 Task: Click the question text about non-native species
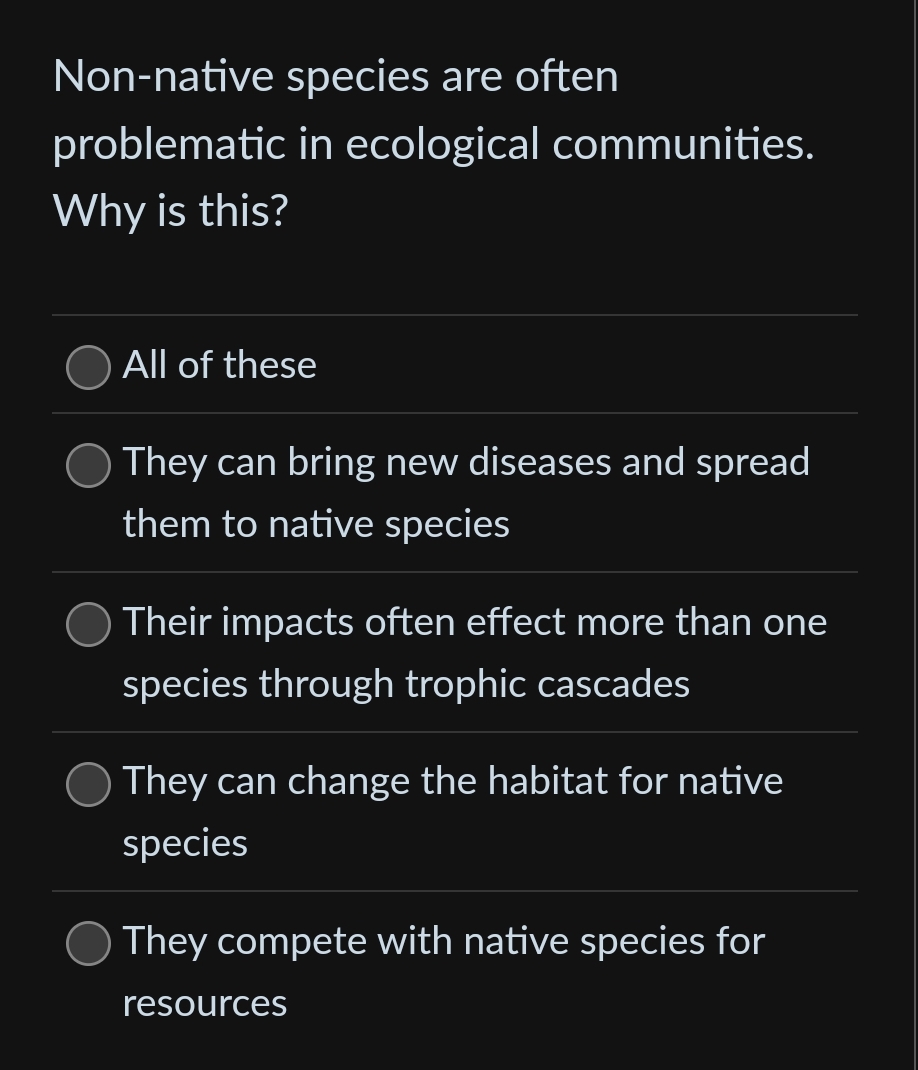coord(433,143)
